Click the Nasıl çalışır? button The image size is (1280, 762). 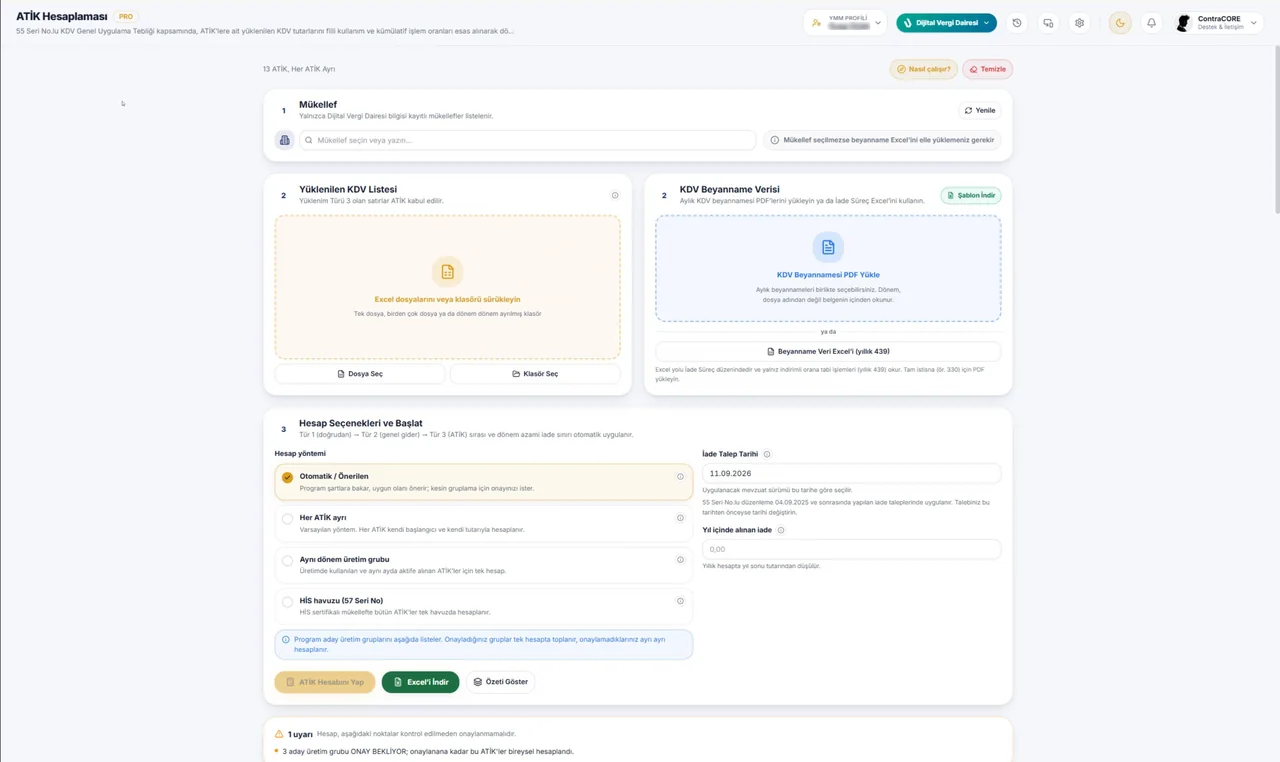click(x=924, y=69)
